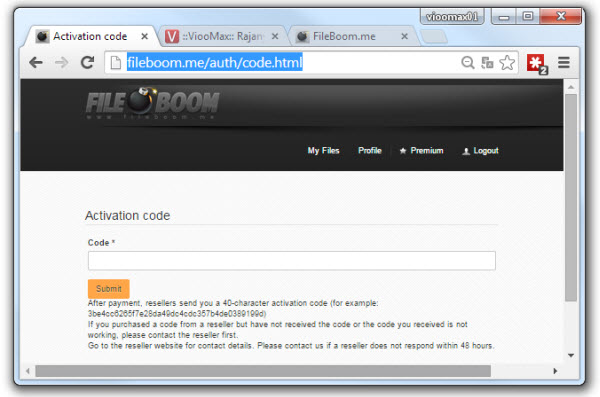Image resolution: width=600 pixels, height=397 pixels.
Task: Click the browser forward arrow
Action: (x=61, y=62)
